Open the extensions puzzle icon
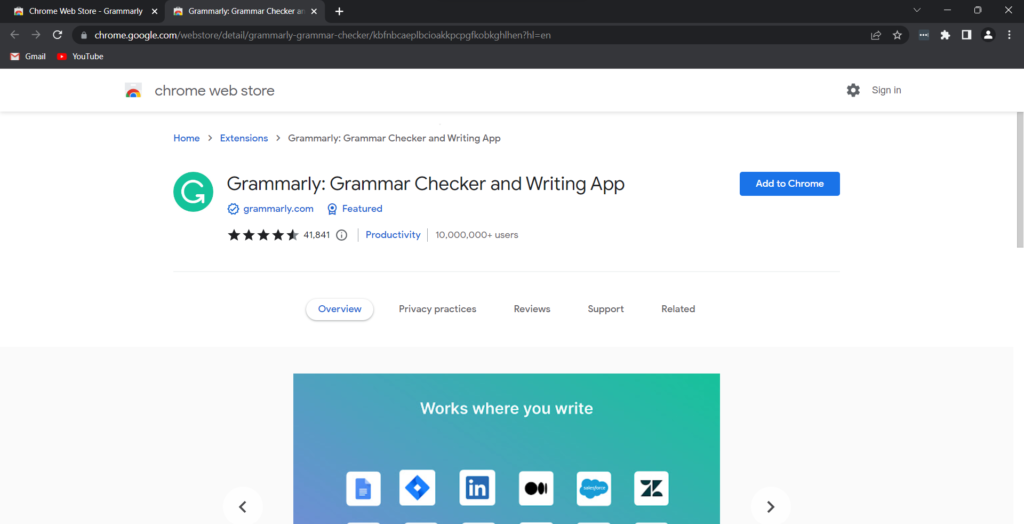This screenshot has height=524, width=1024. 945,35
